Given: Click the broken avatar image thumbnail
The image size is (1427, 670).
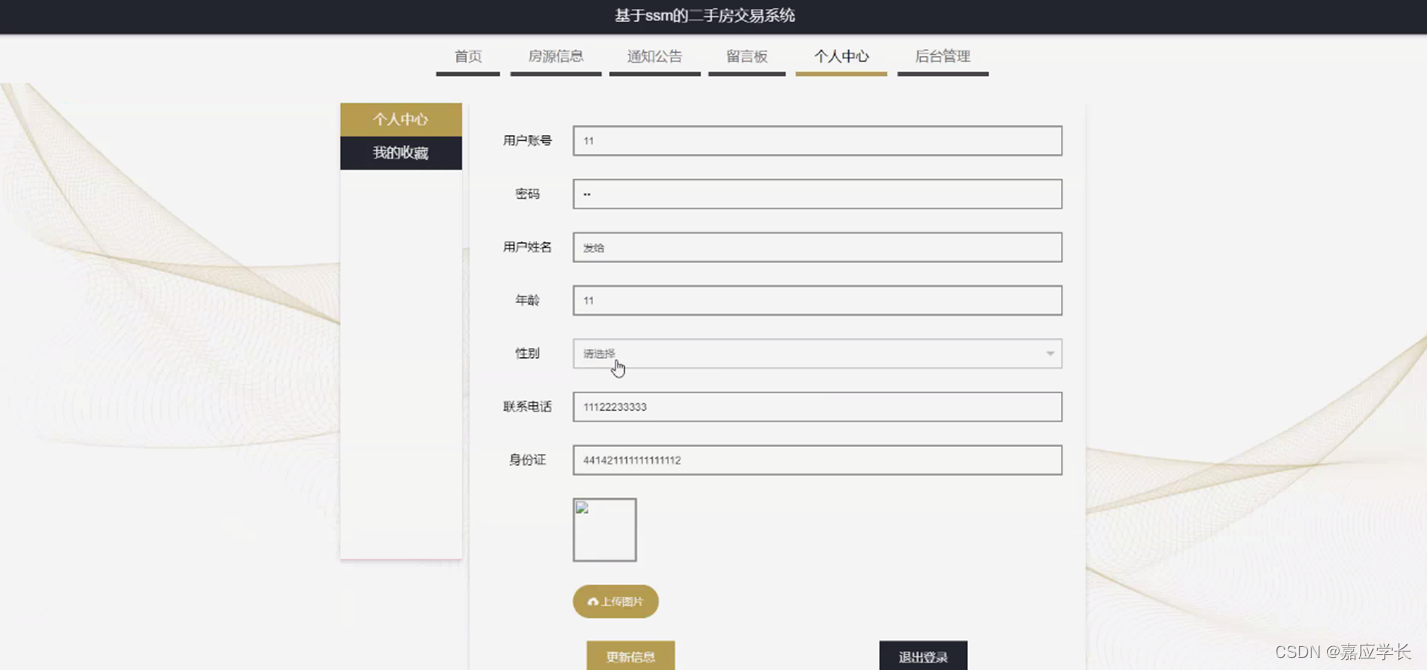Looking at the screenshot, I should point(605,530).
